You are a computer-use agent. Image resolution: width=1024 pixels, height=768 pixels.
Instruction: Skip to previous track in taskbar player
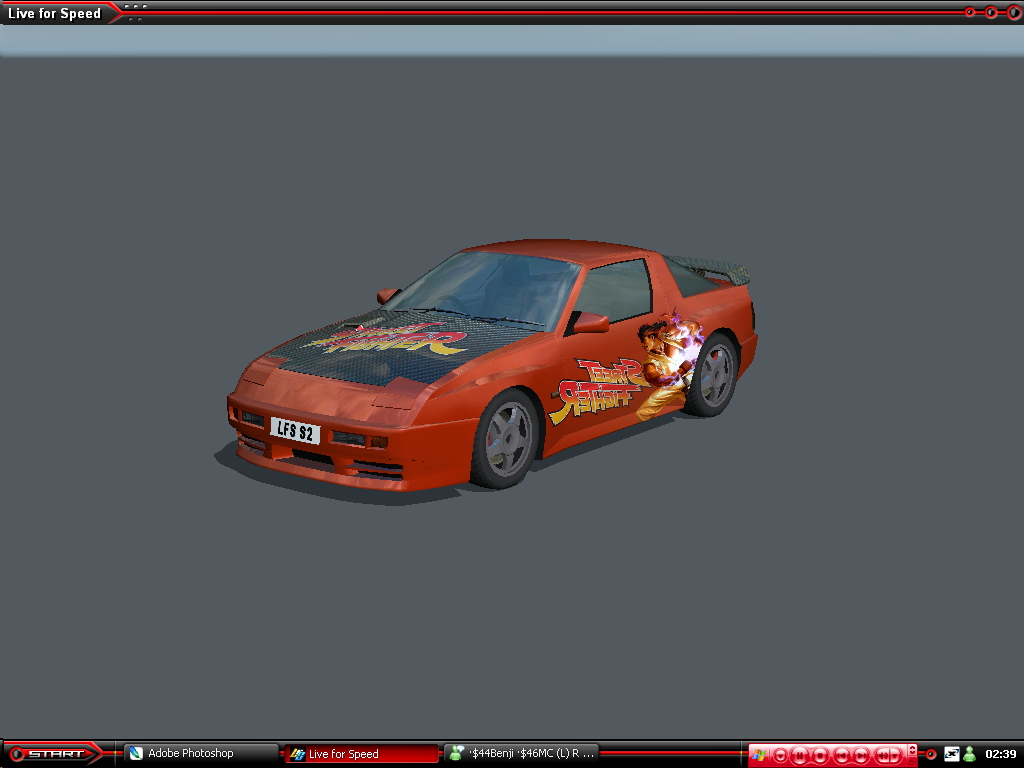pyautogui.click(x=842, y=756)
